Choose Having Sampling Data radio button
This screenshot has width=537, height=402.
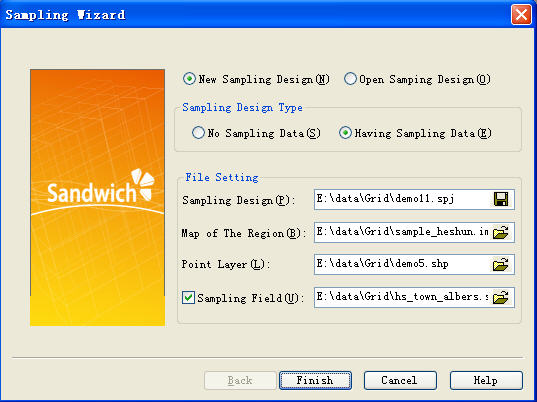pyautogui.click(x=345, y=133)
